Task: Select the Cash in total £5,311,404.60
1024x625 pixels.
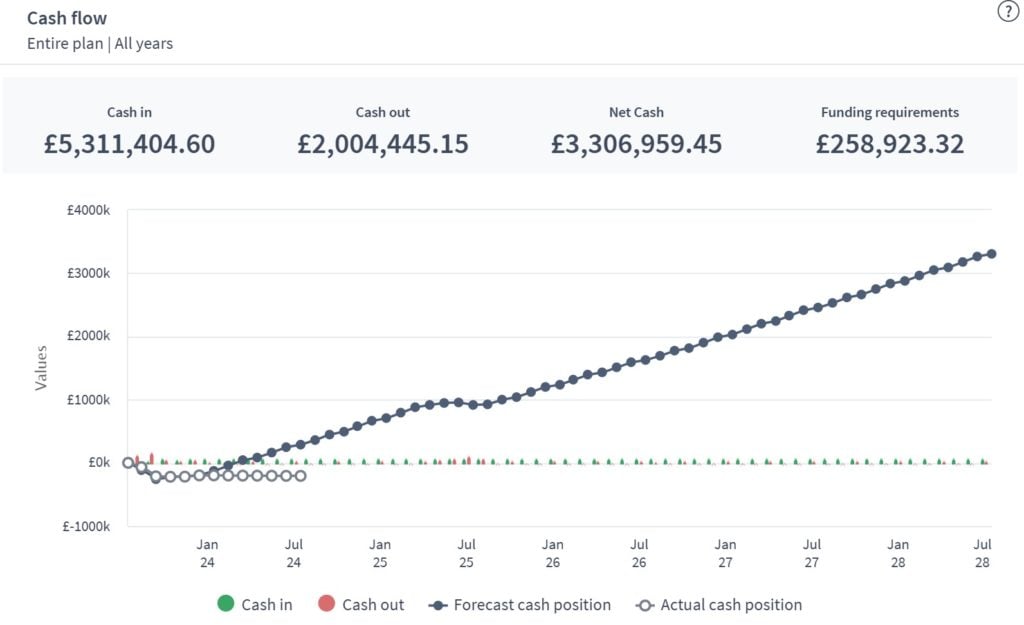Action: pyautogui.click(x=130, y=144)
